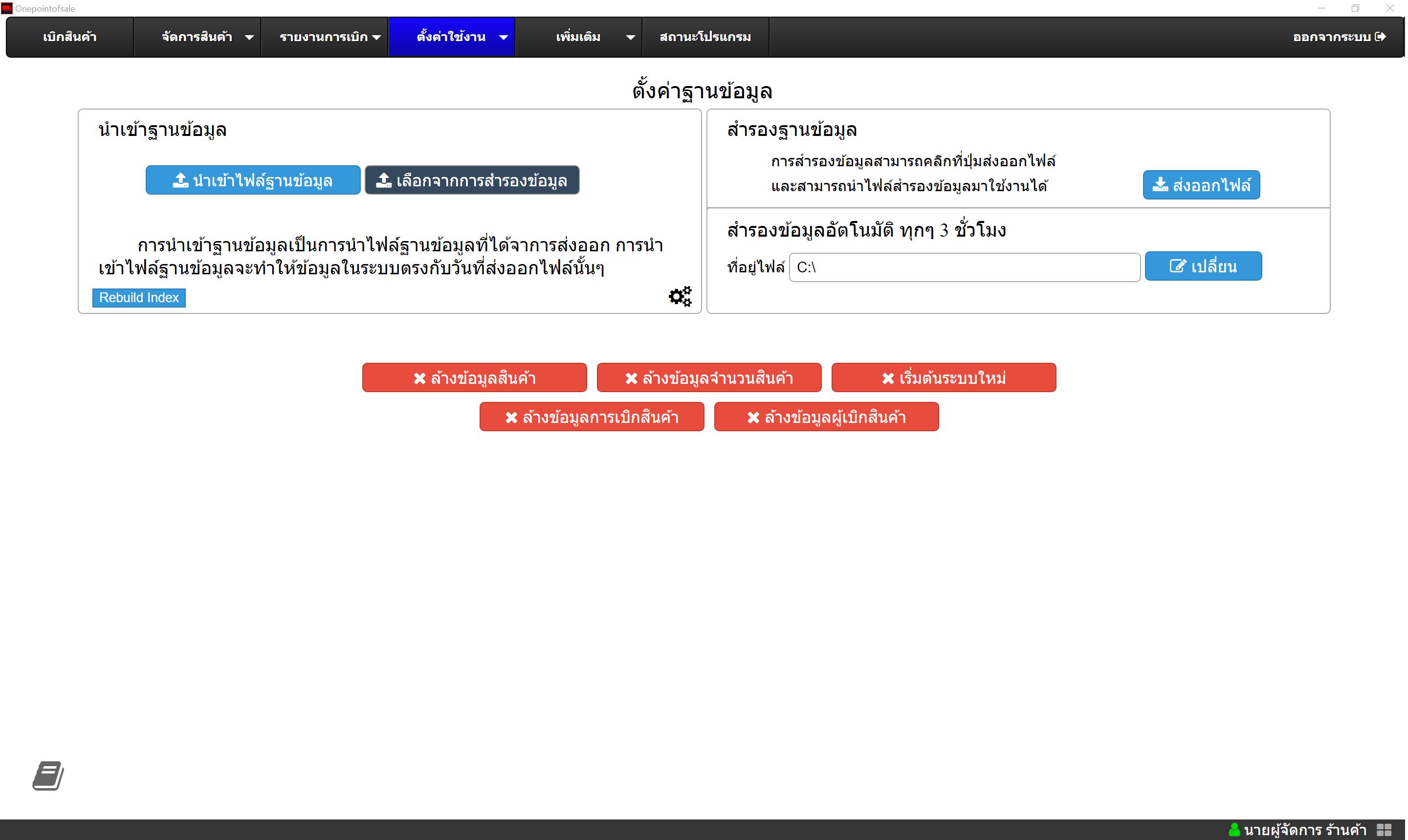Click the ตั้งค่าฐานข้อมูล page heading
Screen dimensions: 1408x840
point(702,91)
